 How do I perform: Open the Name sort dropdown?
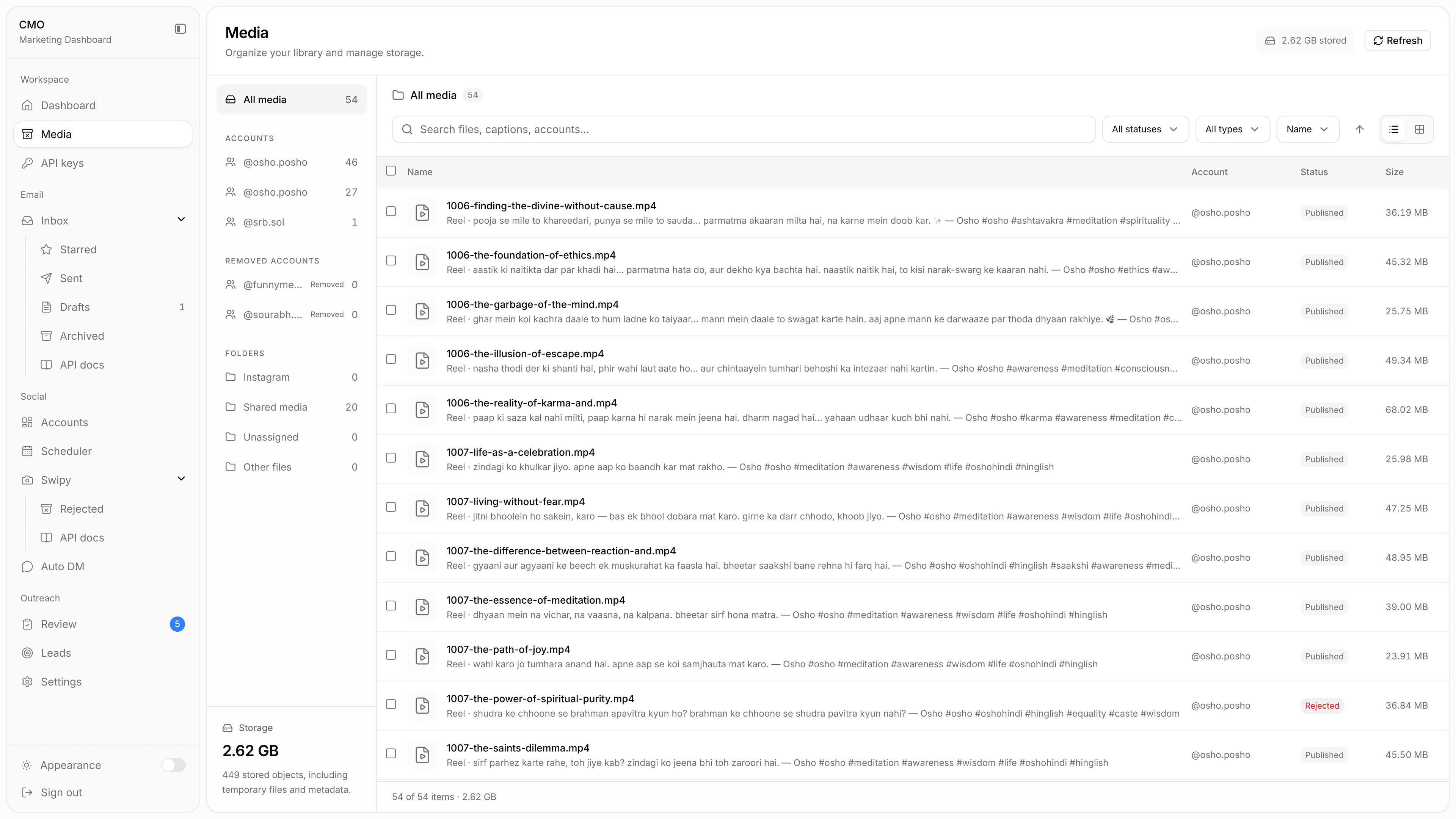[1307, 129]
